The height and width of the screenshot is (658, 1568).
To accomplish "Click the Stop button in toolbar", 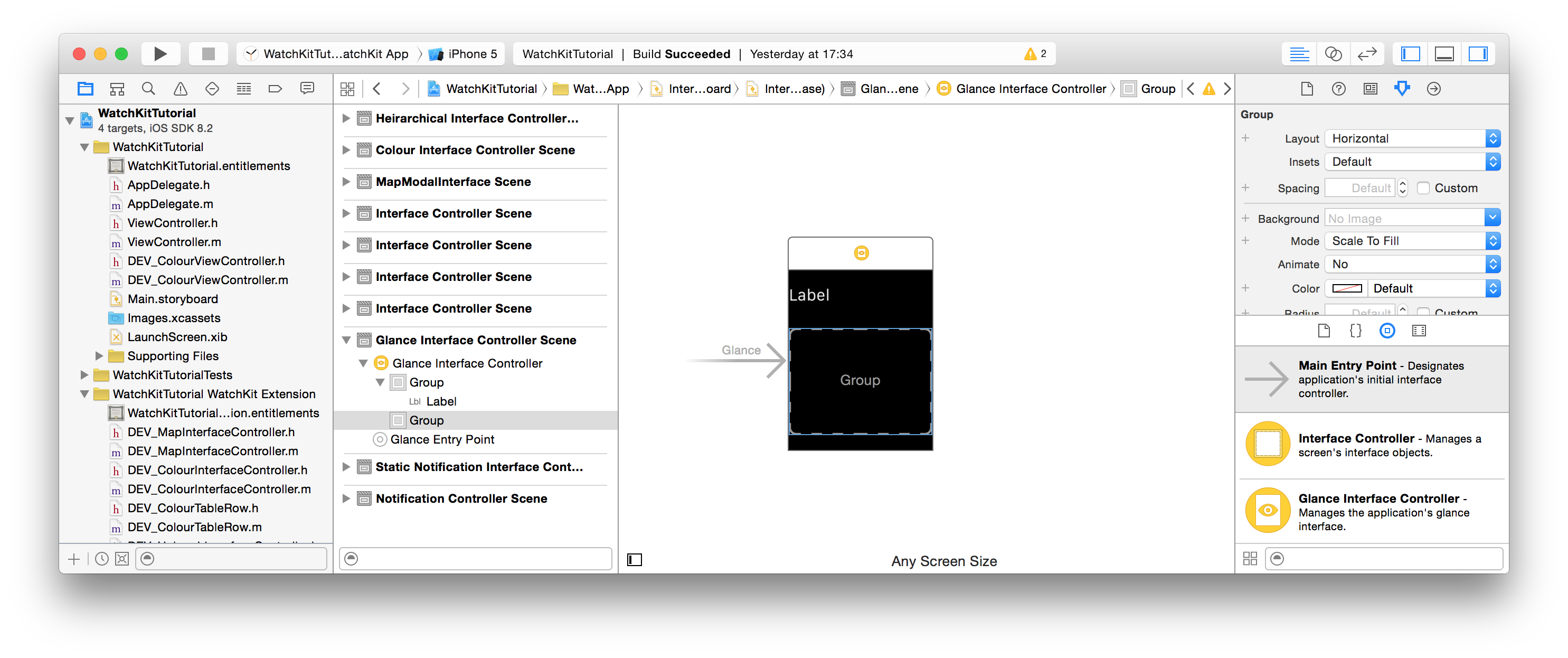I will pyautogui.click(x=208, y=53).
